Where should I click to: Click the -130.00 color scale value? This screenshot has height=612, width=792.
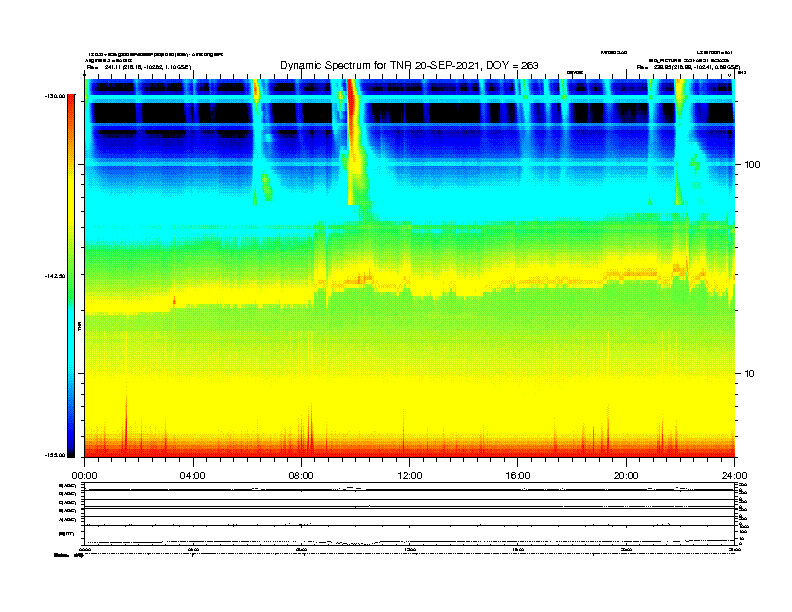(55, 96)
